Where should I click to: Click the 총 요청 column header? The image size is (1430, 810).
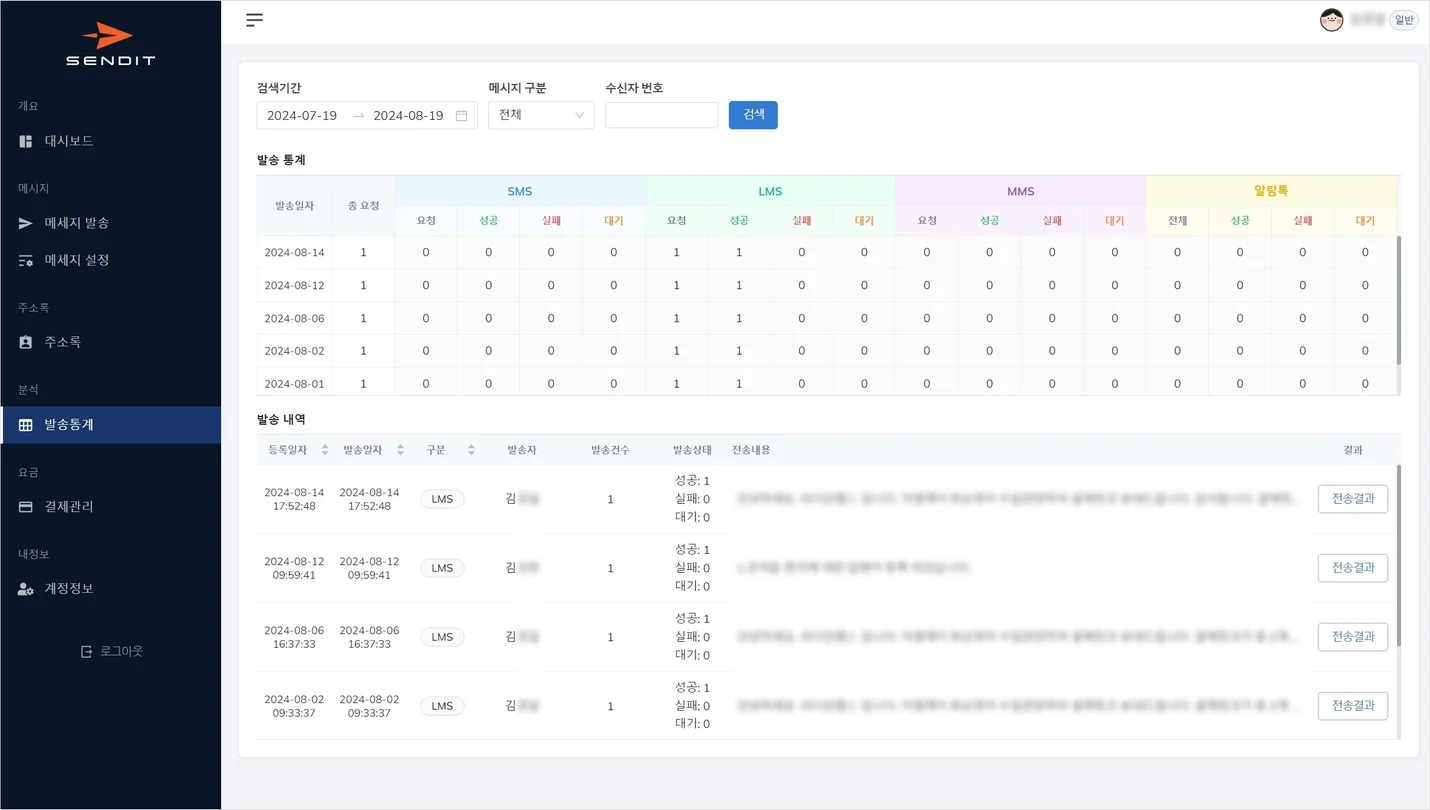[363, 206]
